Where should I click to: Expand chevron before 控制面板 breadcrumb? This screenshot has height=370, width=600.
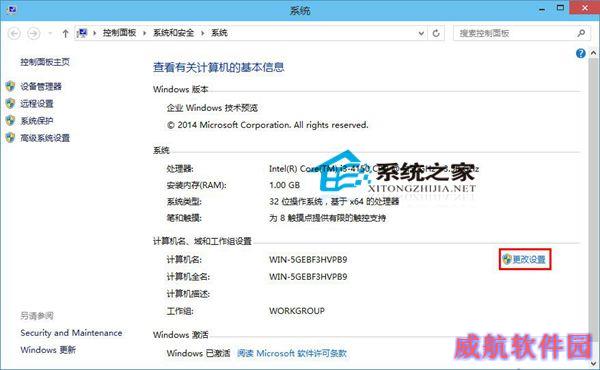95,33
